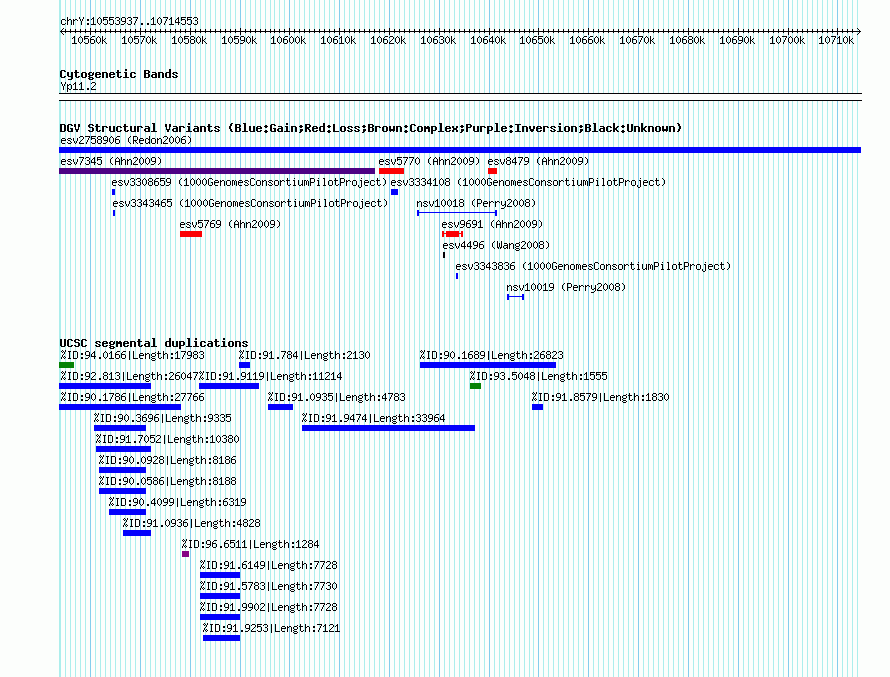Select the purple esv7345 inversion bar

tap(217, 171)
